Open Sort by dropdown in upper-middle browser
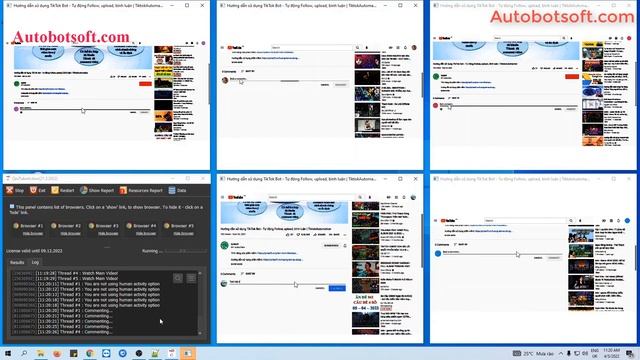This screenshot has height=360, width=640. [x=249, y=71]
